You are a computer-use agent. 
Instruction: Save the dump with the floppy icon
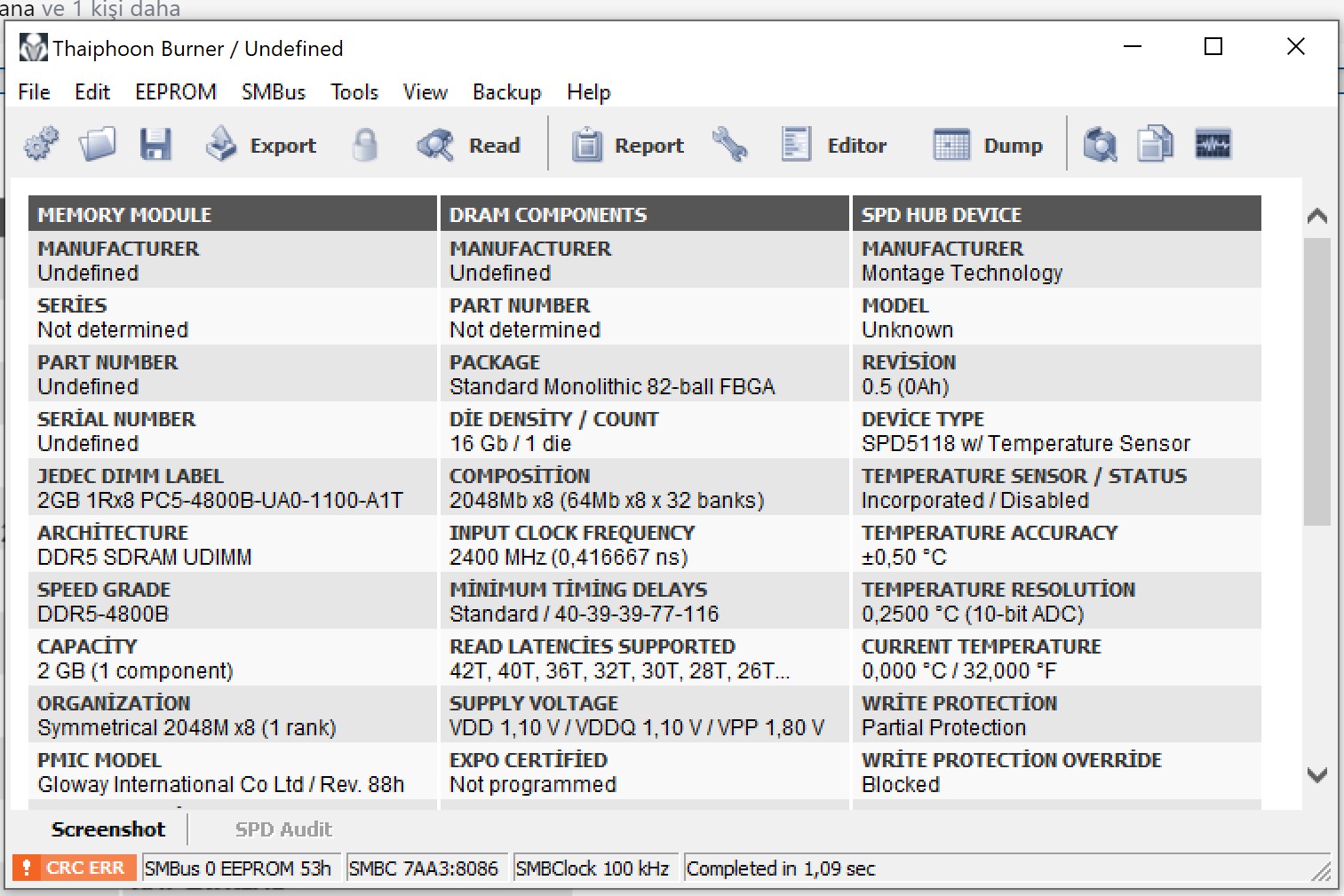click(x=155, y=144)
